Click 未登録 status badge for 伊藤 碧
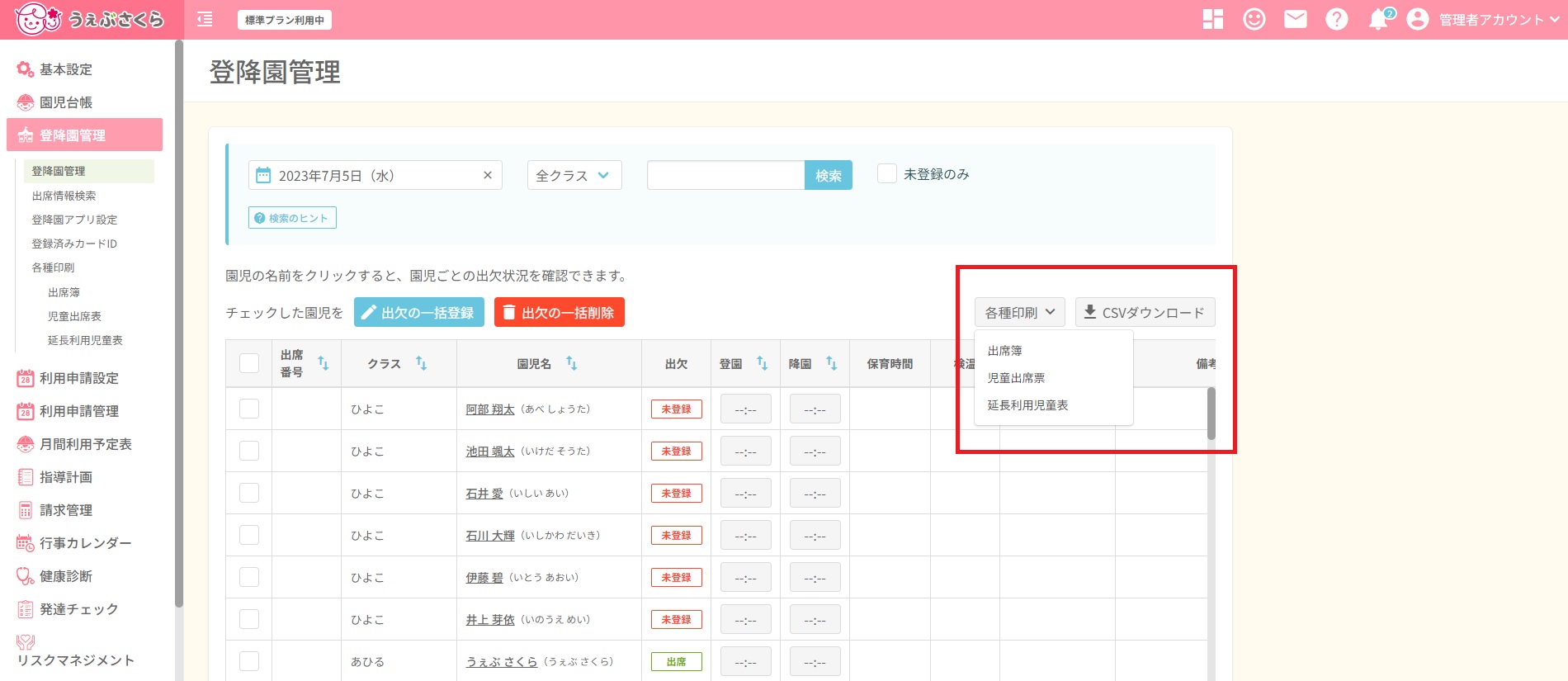1568x681 pixels. coord(677,577)
